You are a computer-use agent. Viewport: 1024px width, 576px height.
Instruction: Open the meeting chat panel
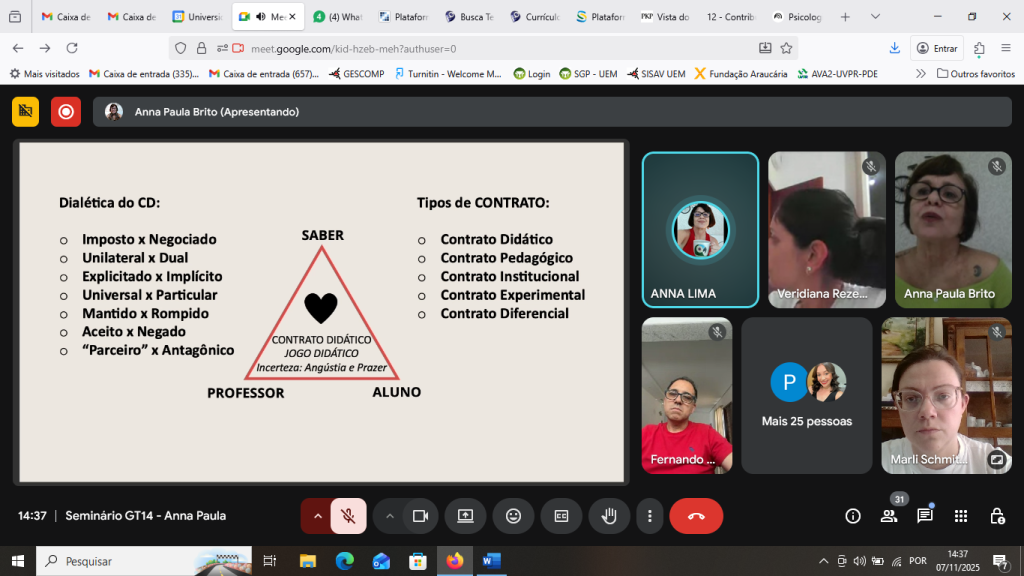pyautogui.click(x=925, y=516)
